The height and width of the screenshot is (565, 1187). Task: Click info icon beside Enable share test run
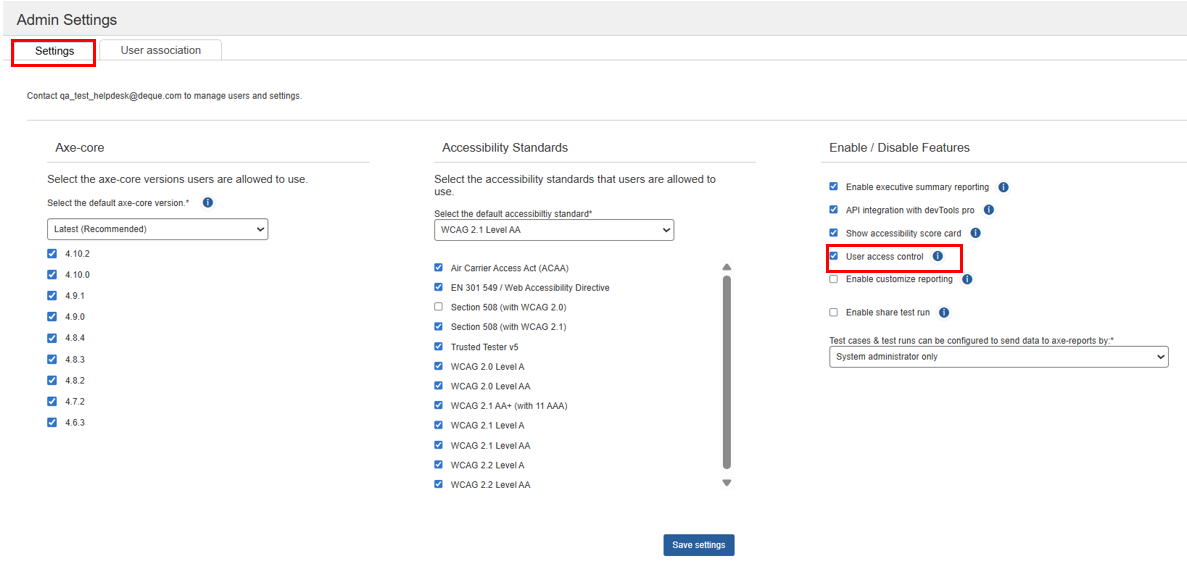(944, 313)
